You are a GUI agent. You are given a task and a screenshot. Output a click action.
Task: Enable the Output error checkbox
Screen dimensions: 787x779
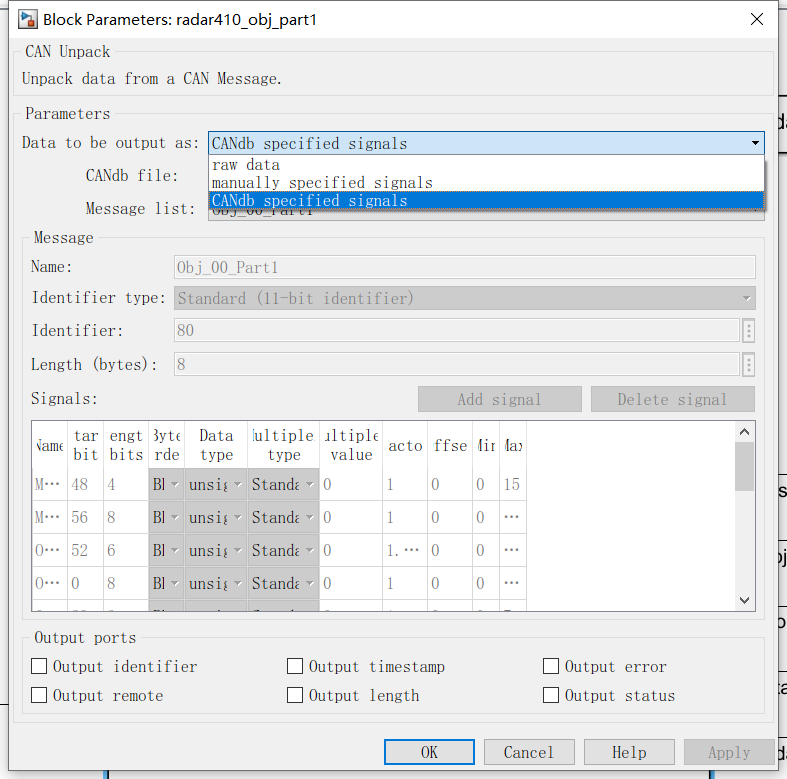(551, 666)
